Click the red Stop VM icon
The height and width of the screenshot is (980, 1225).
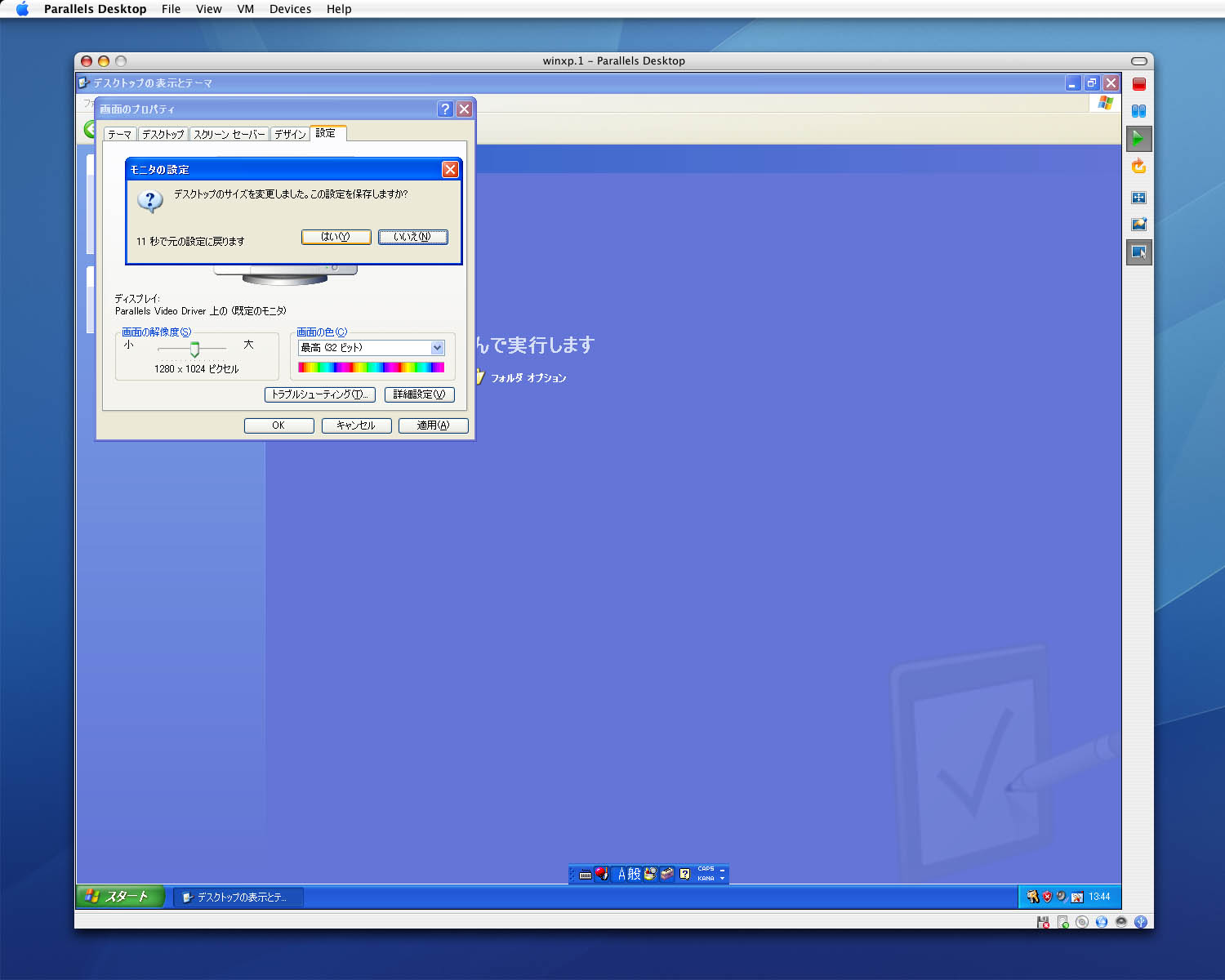click(x=1138, y=84)
